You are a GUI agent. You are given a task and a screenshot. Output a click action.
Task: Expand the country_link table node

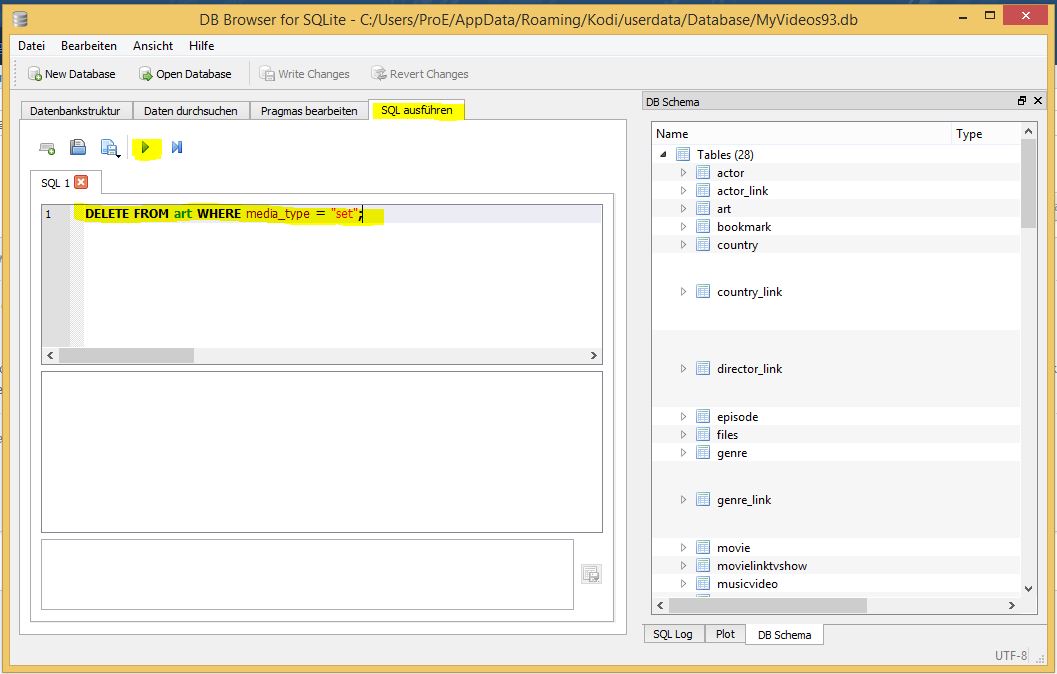[x=683, y=292]
